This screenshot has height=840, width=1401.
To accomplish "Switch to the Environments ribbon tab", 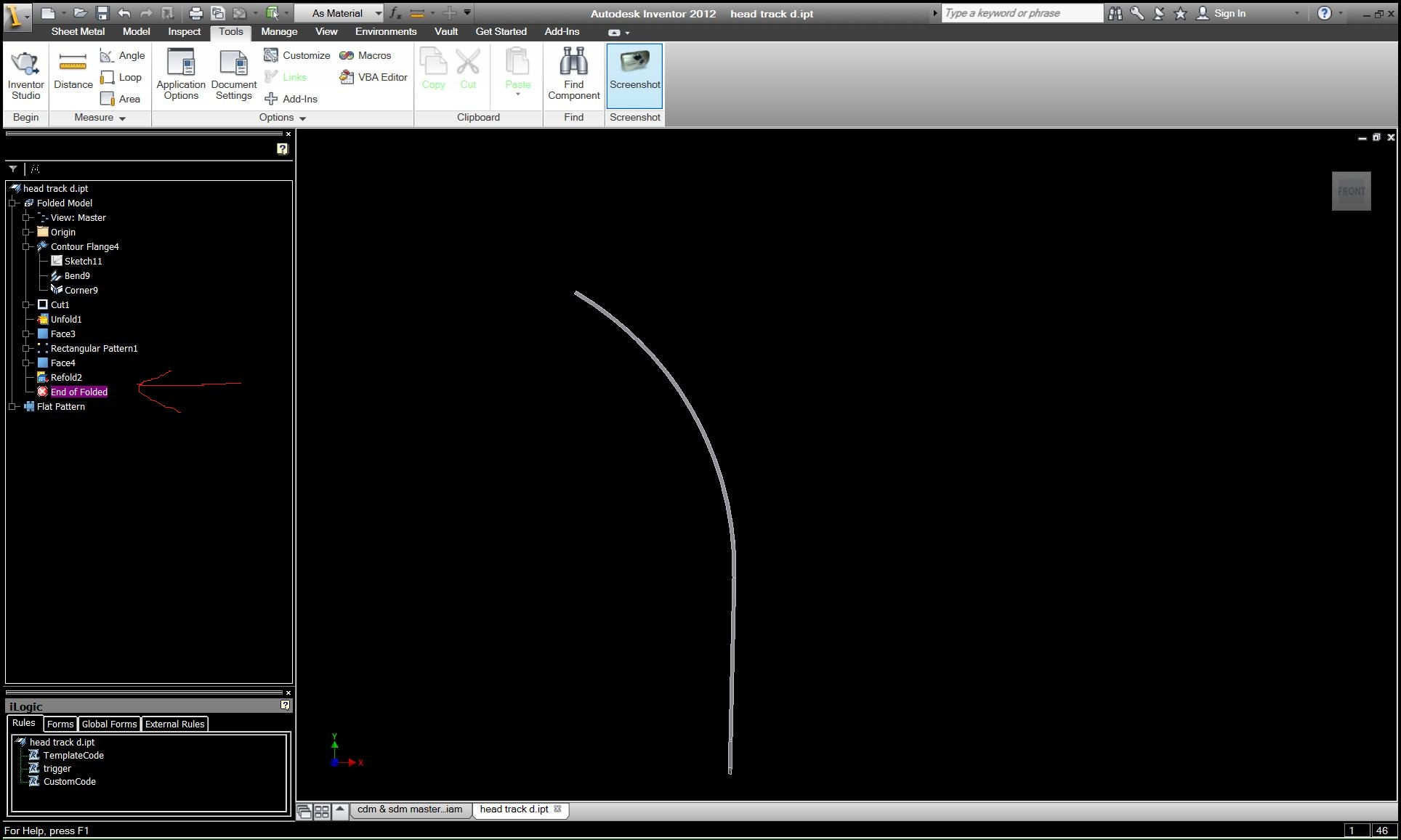I will [x=386, y=31].
